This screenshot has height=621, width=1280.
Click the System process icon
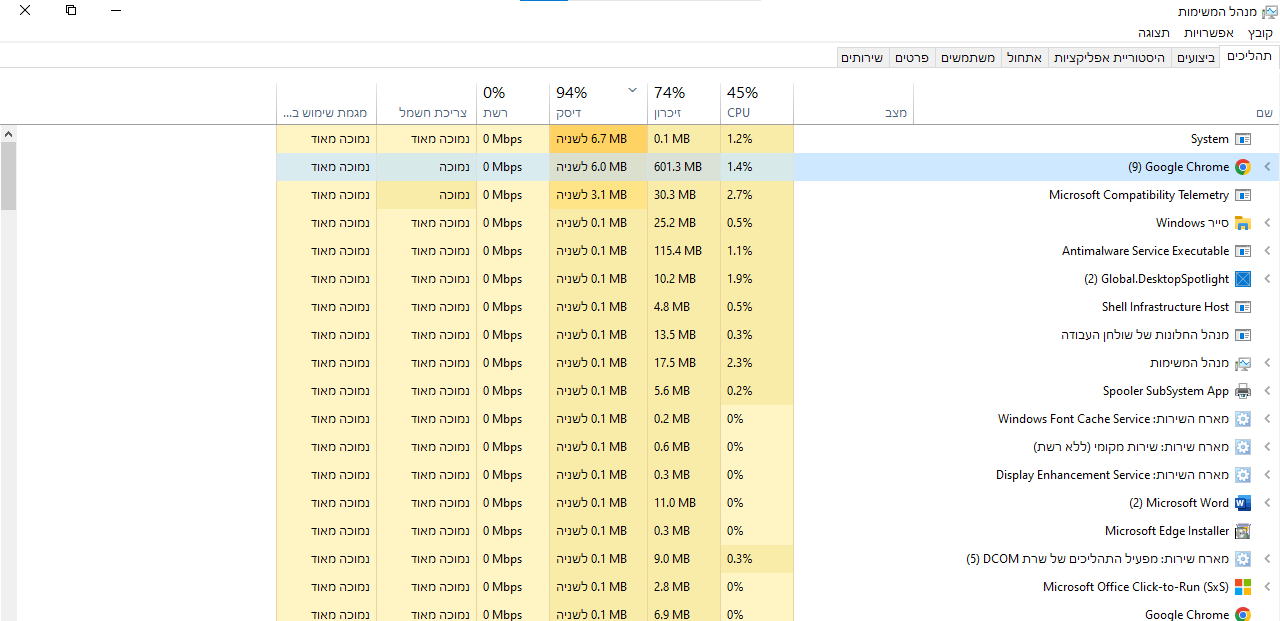click(1243, 139)
